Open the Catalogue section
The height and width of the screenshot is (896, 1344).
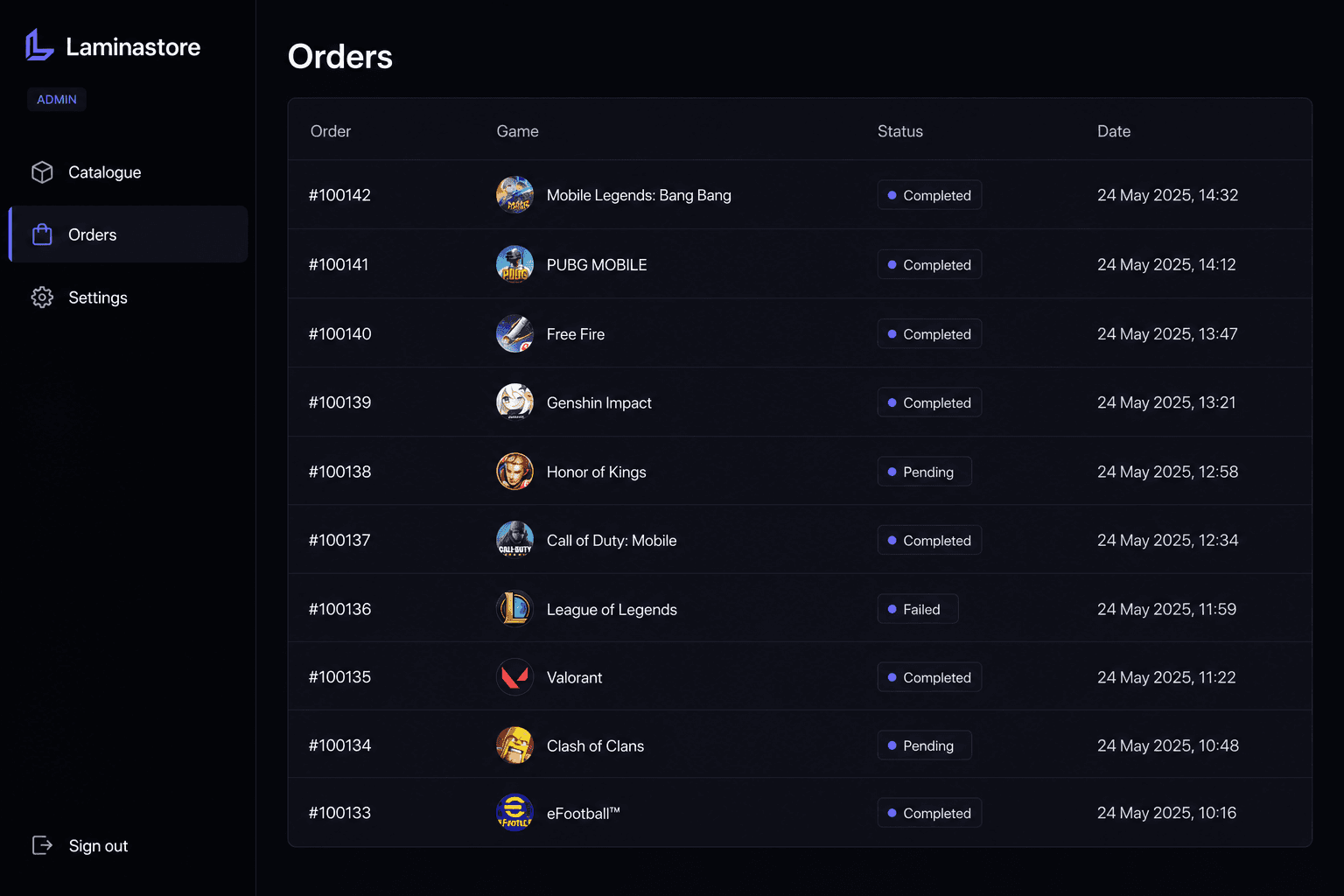click(129, 172)
